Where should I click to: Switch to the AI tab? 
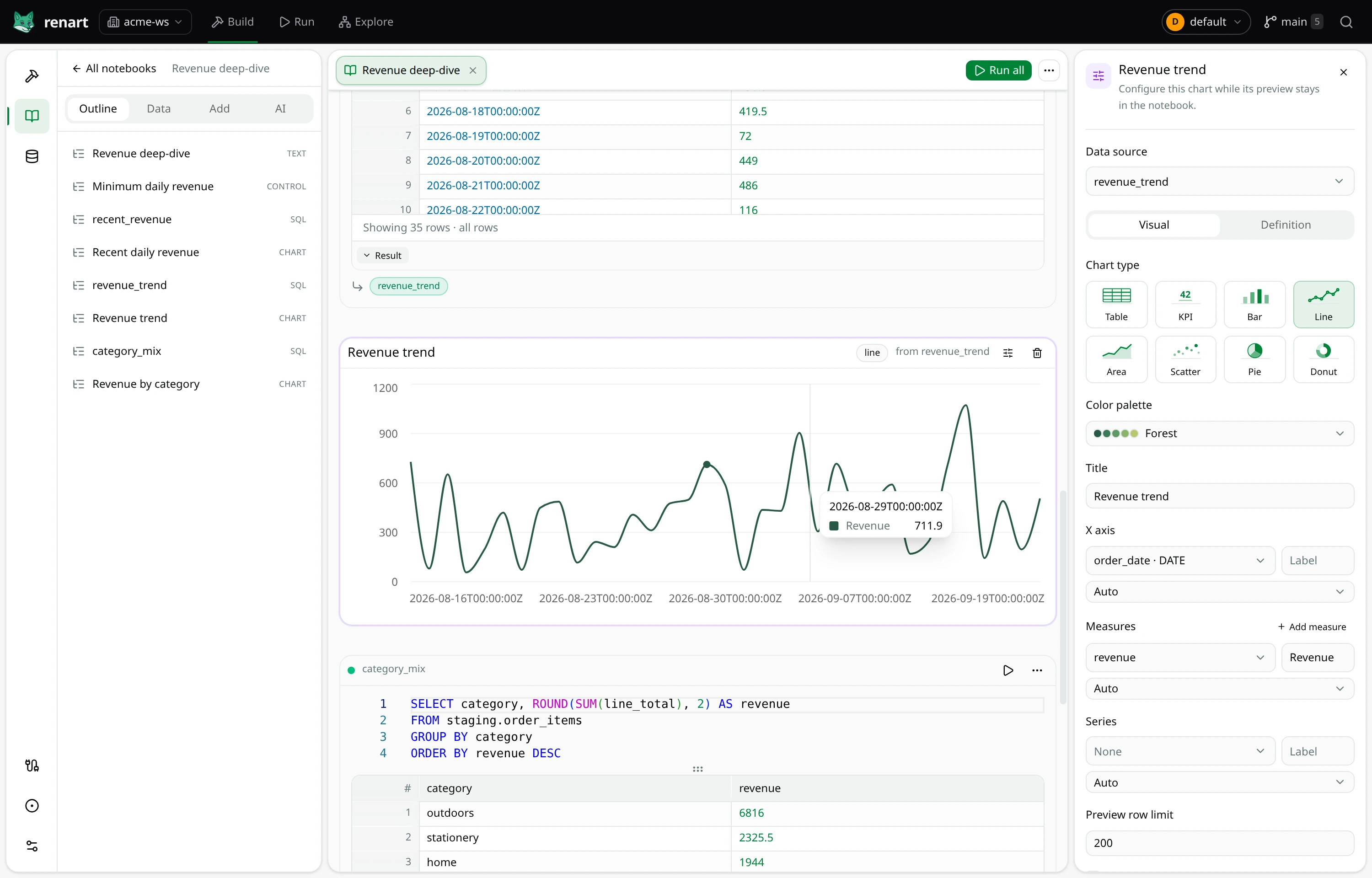pyautogui.click(x=280, y=108)
